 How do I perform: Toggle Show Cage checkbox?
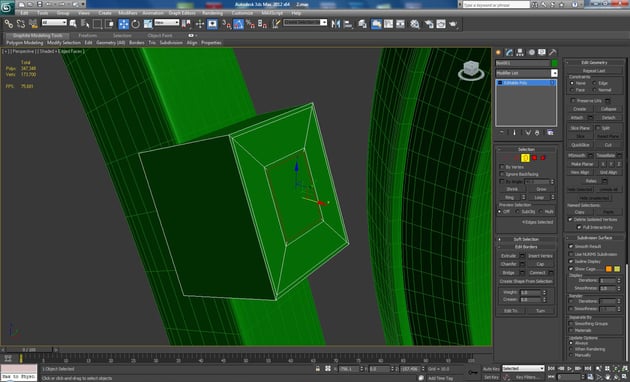(571, 269)
